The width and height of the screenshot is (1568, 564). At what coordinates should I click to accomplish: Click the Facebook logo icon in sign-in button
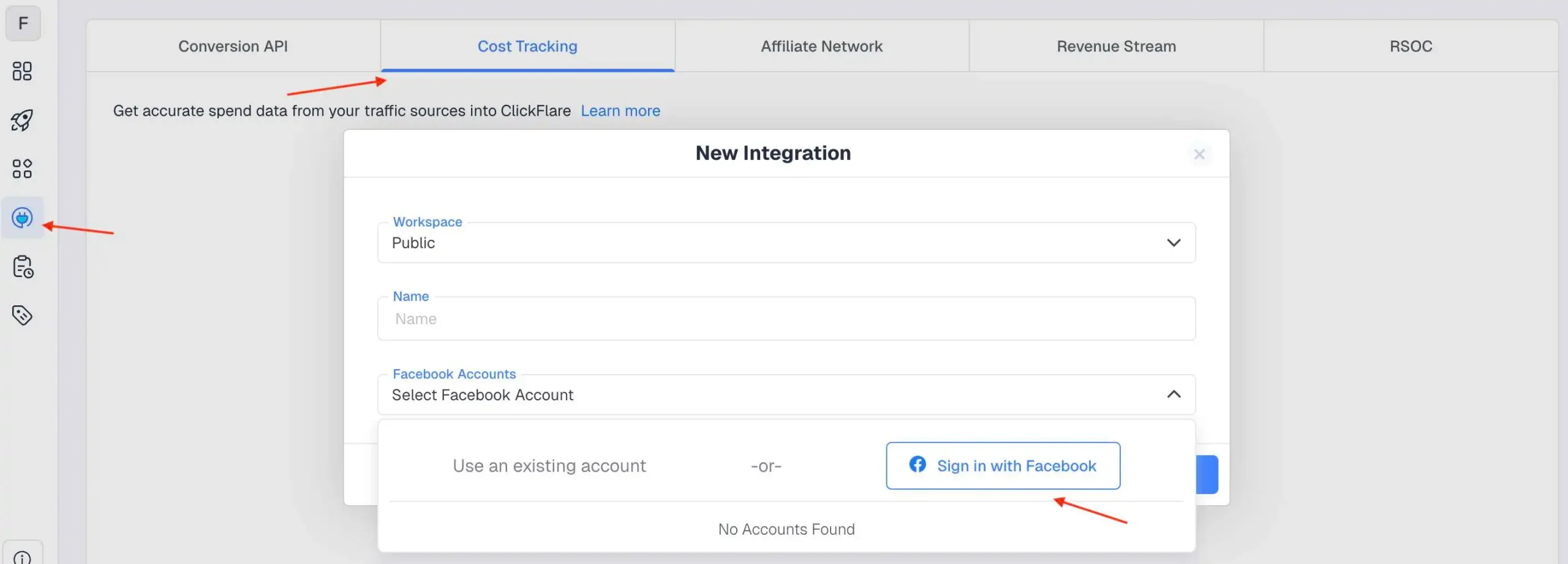click(918, 465)
